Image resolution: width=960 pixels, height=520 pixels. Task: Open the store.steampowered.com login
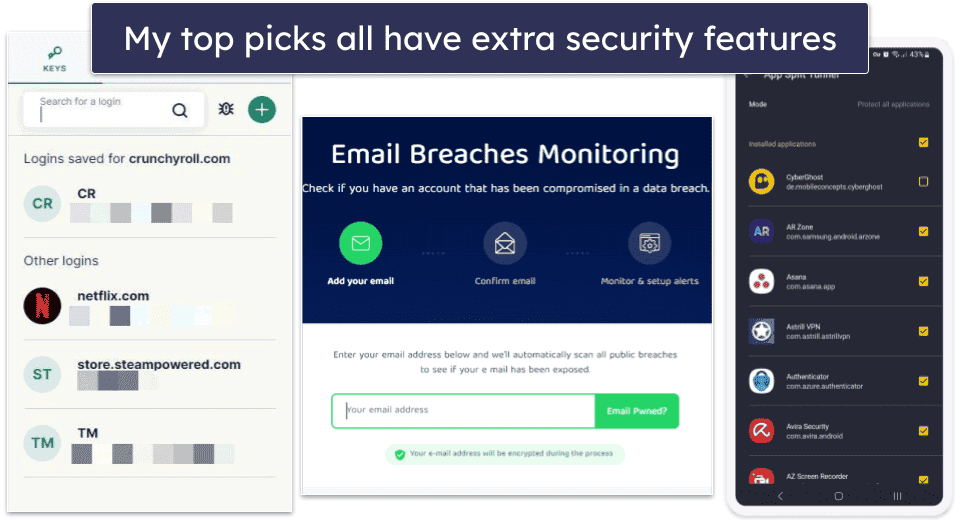tap(150, 374)
